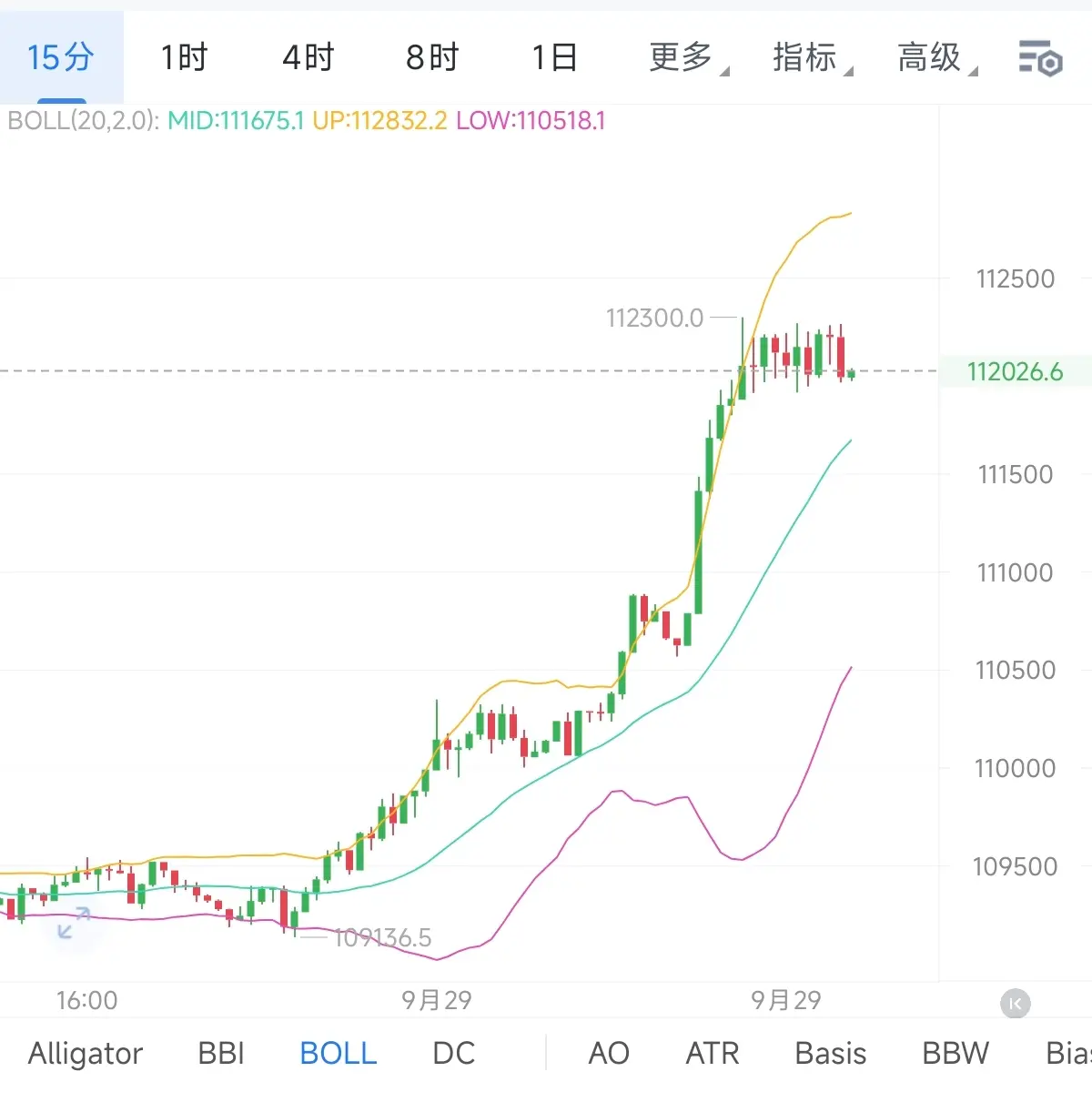Click the 109500 price axis label

coord(1016,866)
